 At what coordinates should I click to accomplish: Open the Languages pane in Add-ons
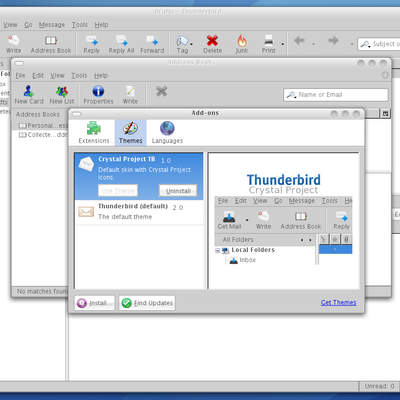[167, 133]
